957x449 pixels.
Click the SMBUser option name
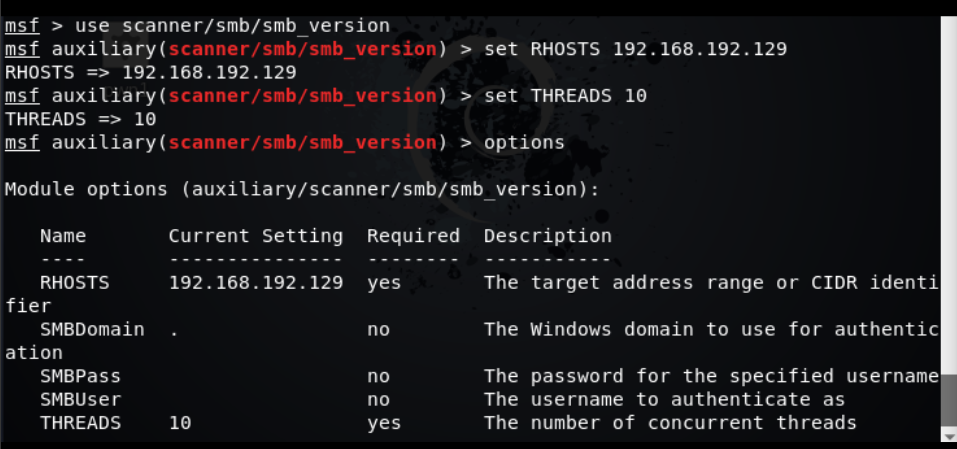coord(81,399)
